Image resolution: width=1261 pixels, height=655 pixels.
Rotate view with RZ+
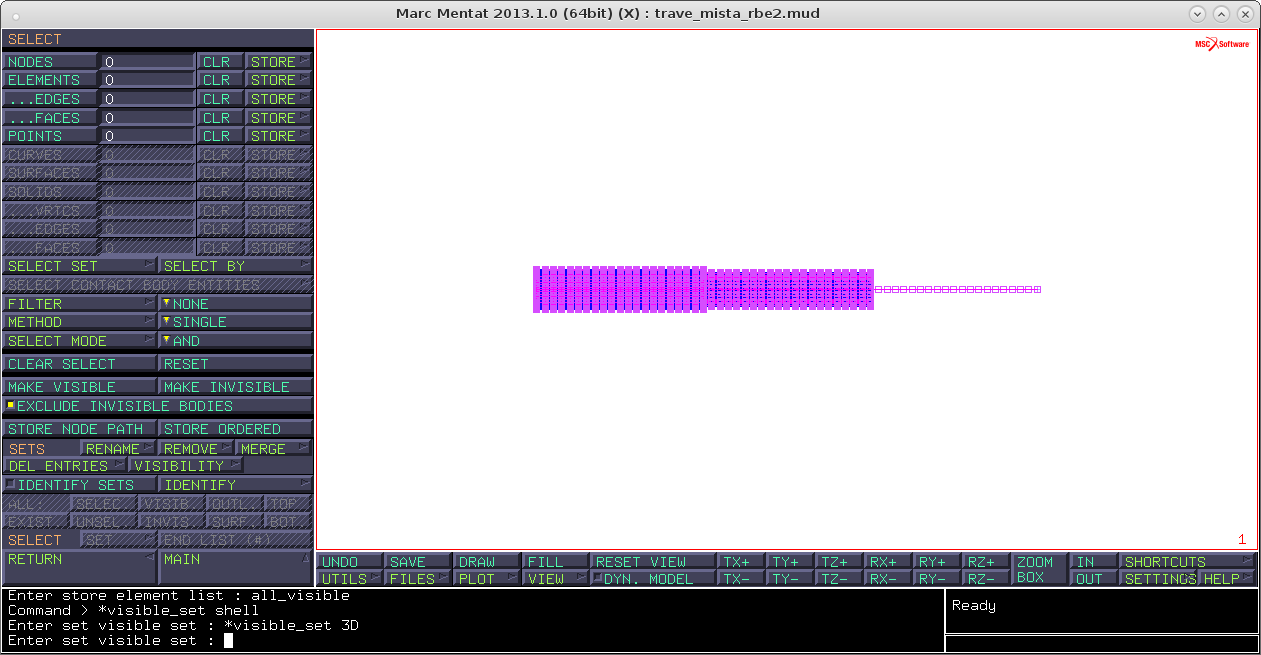986,562
